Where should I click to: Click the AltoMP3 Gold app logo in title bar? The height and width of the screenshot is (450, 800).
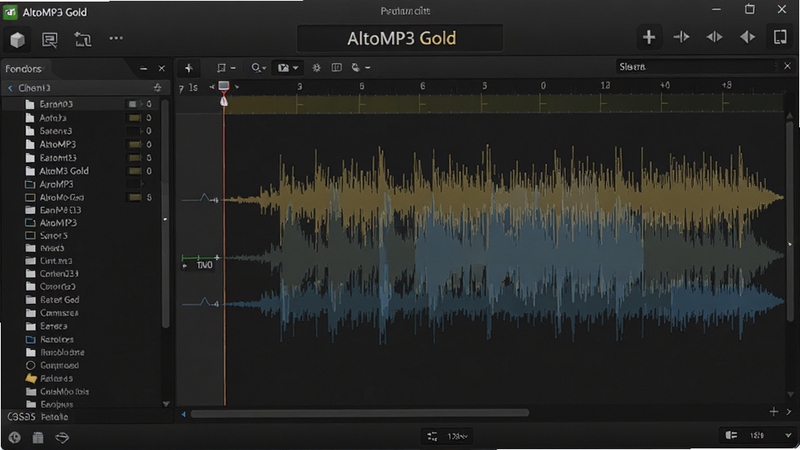(10, 12)
